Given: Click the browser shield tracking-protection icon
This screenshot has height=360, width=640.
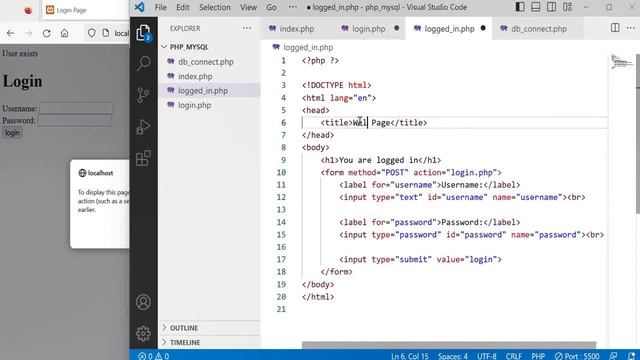Looking at the screenshot, I should 91,33.
